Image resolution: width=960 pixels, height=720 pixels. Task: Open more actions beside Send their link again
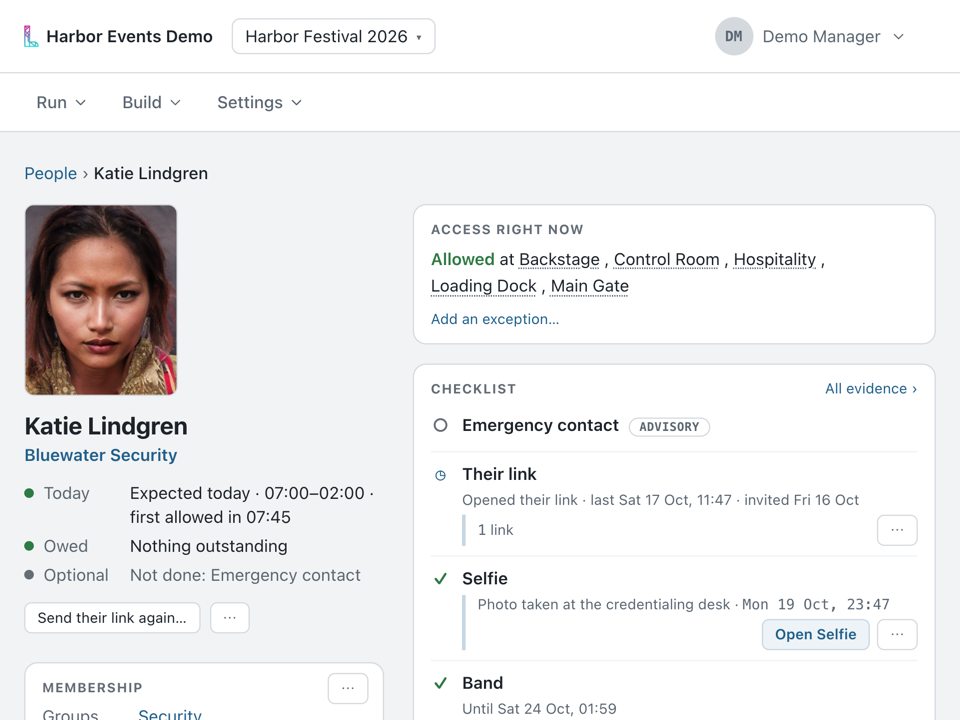pyautogui.click(x=230, y=618)
